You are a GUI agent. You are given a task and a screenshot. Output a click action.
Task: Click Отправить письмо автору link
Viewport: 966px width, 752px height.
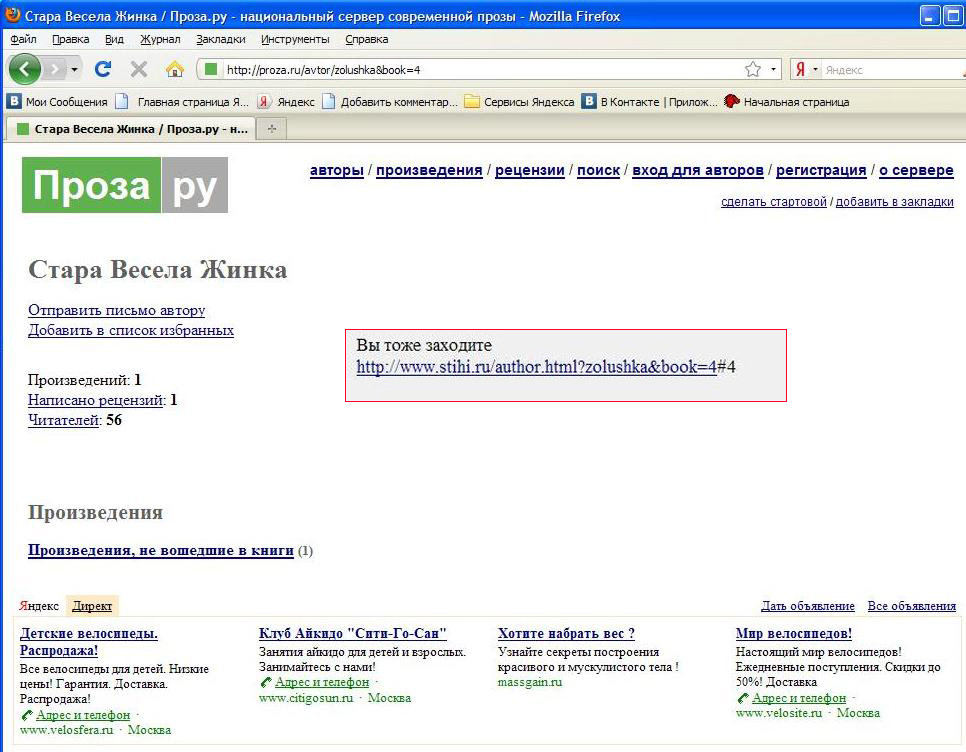point(116,310)
